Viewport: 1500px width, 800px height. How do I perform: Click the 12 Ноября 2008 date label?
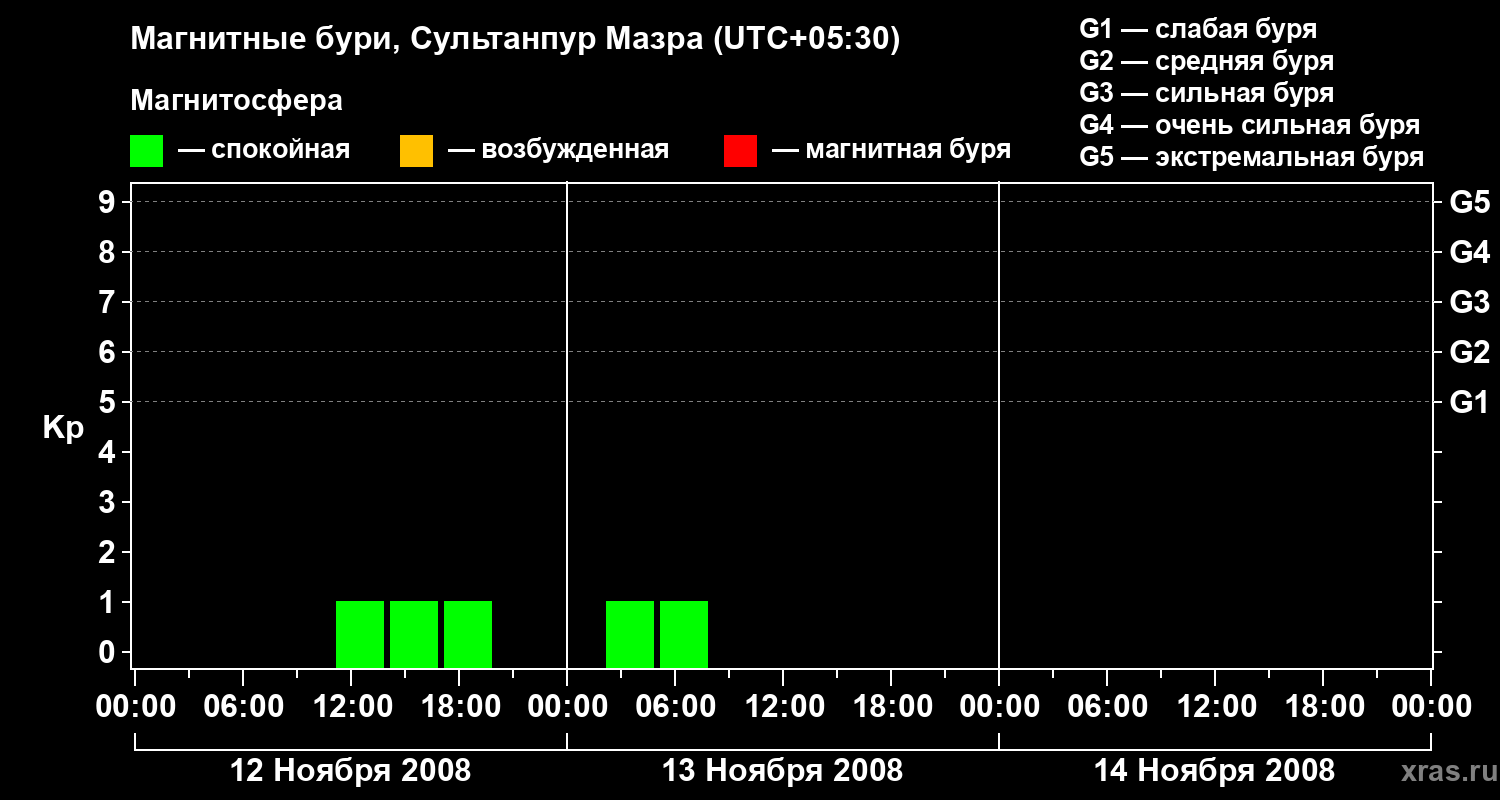pyautogui.click(x=350, y=771)
